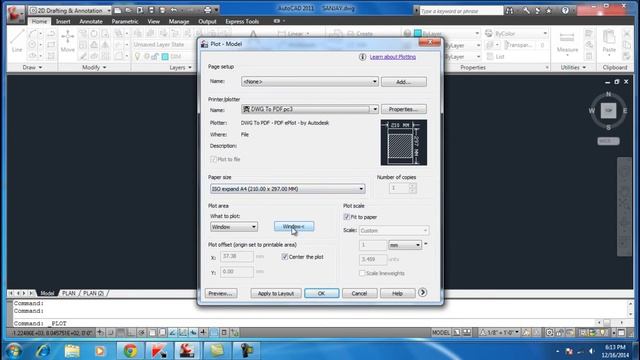
Task: Open Google Chrome from the taskbar
Action: (131, 351)
